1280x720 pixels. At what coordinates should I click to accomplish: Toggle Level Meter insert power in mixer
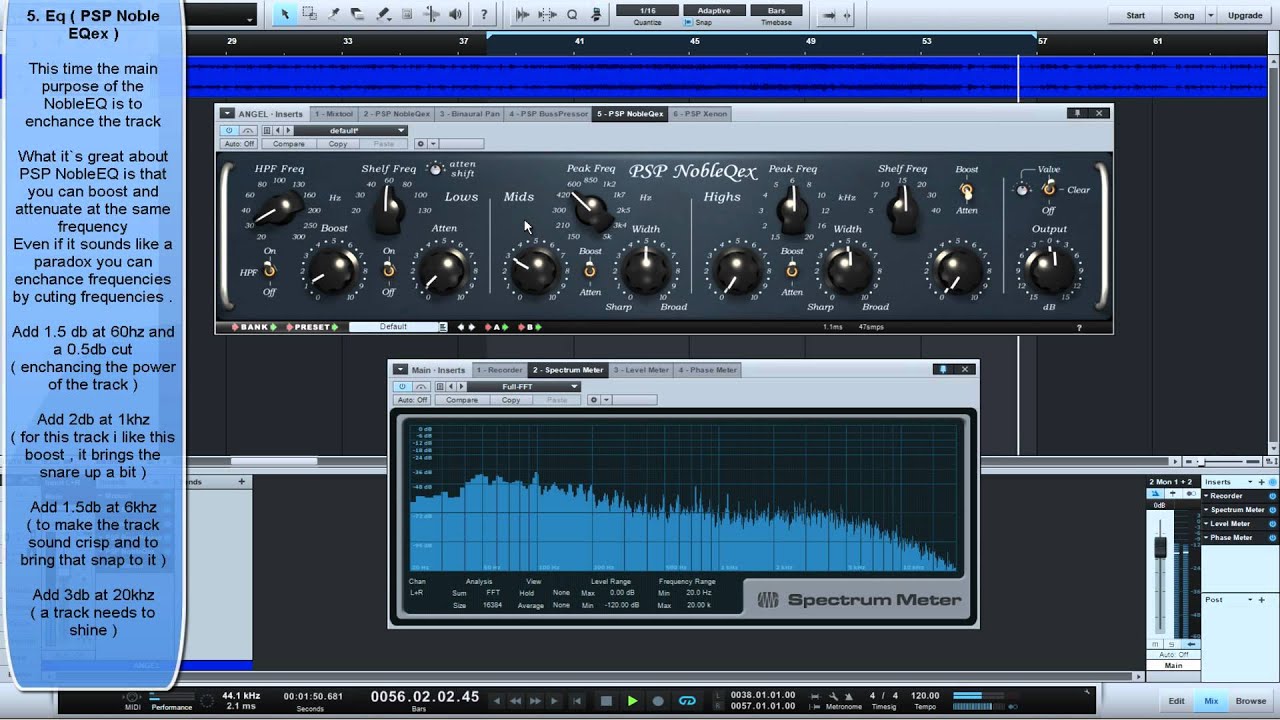point(1272,524)
